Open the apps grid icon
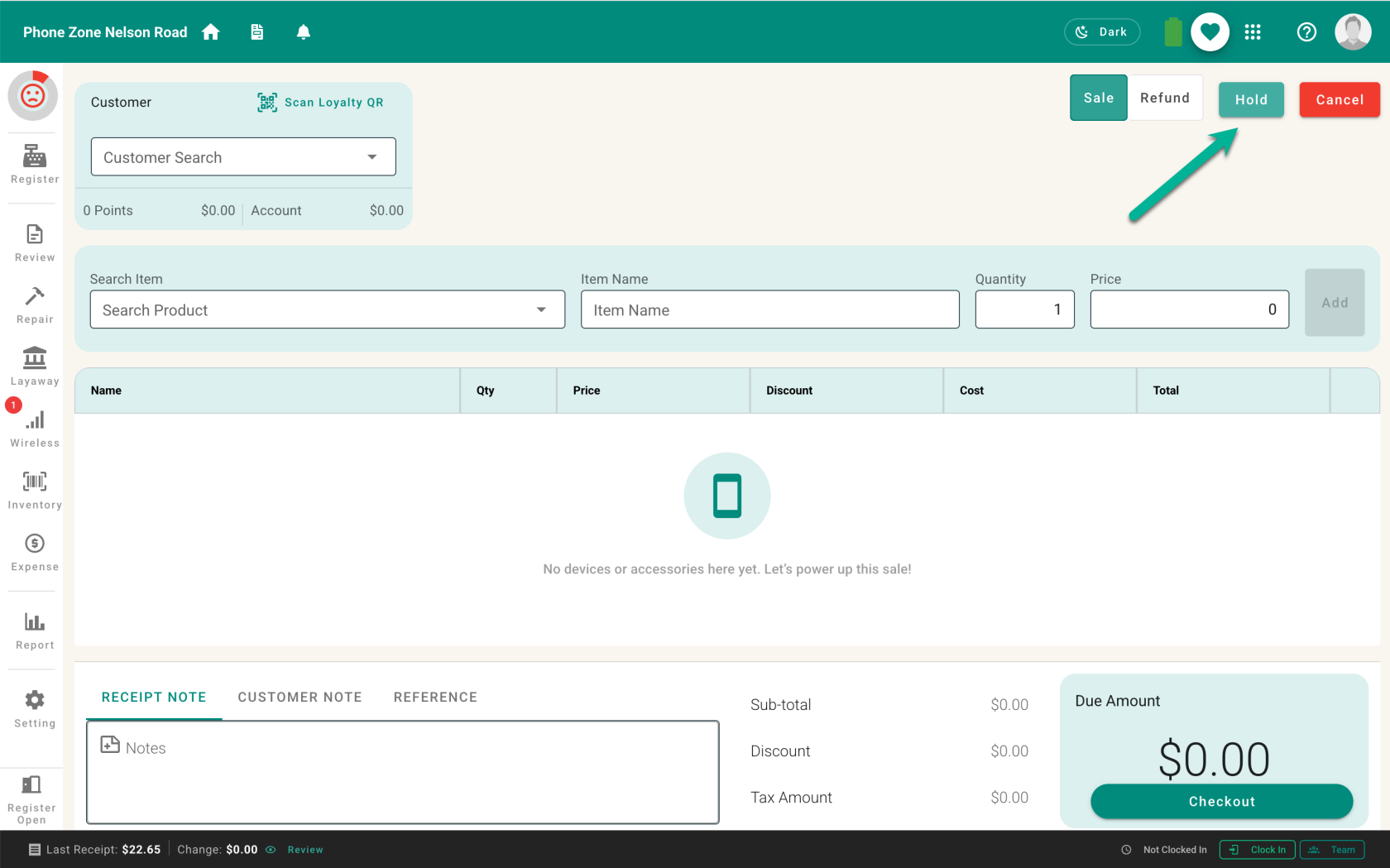The width and height of the screenshot is (1390, 868). [1253, 31]
